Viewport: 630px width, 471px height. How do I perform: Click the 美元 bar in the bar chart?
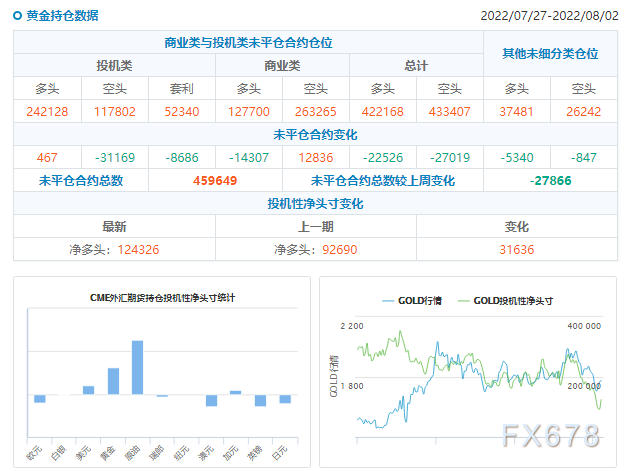[x=88, y=390]
